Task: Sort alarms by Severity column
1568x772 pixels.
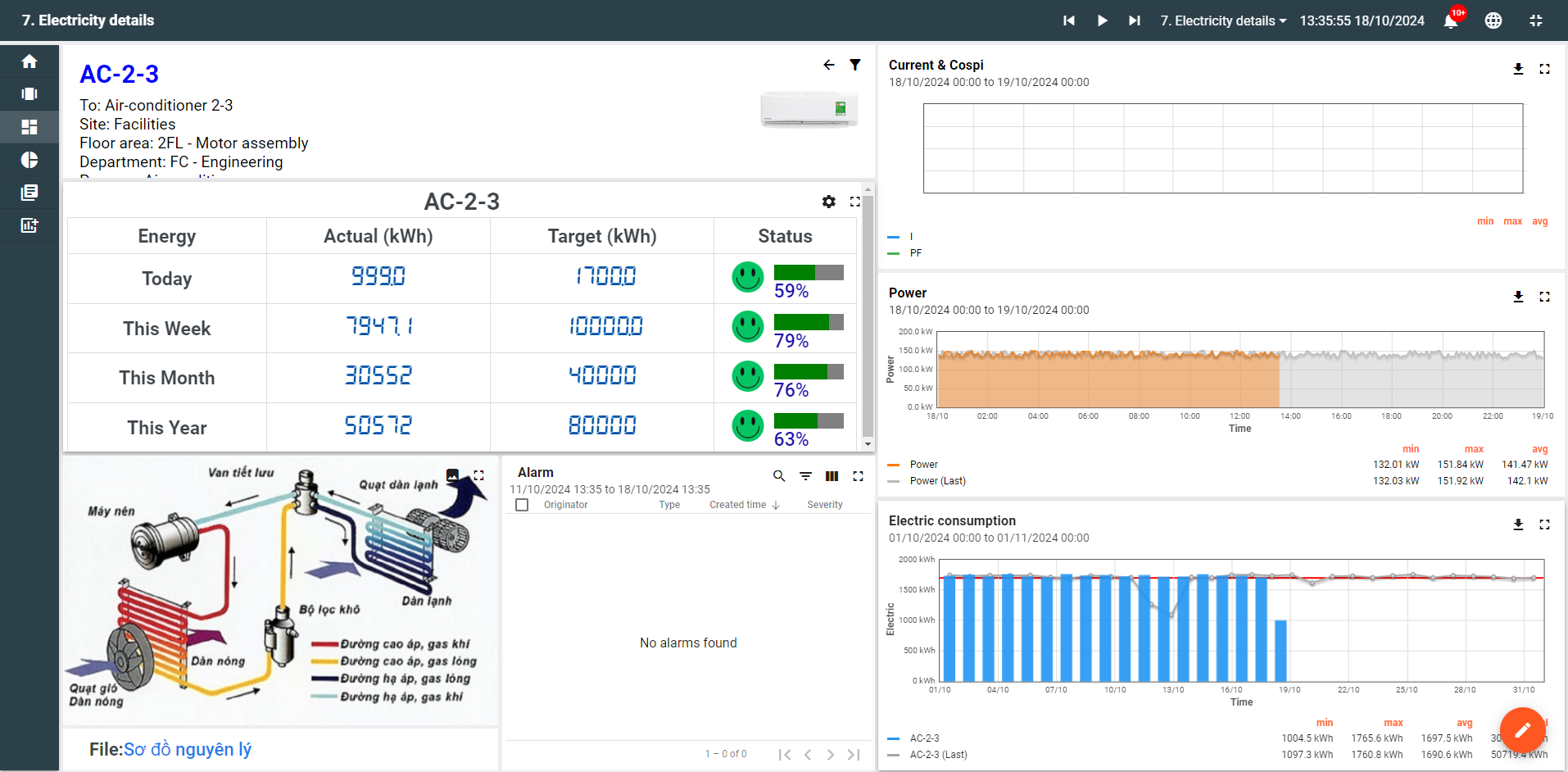Action: [x=824, y=505]
